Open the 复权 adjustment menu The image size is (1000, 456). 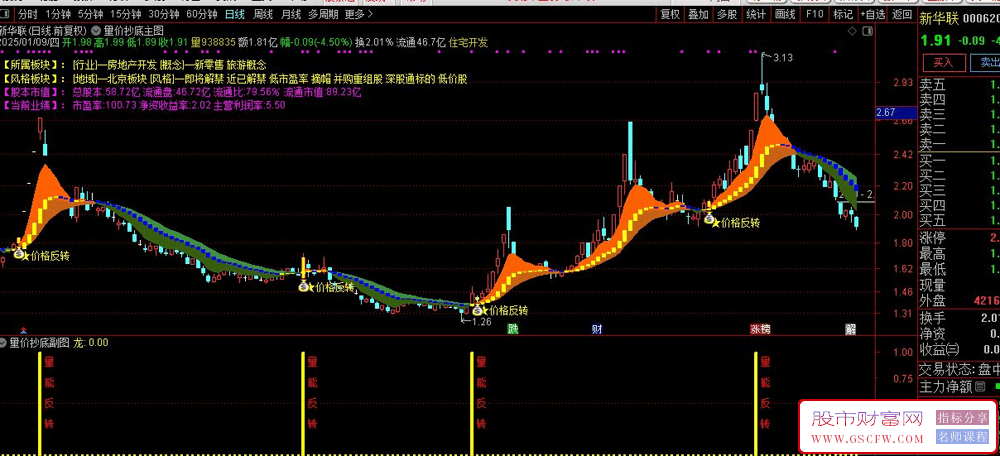[670, 14]
